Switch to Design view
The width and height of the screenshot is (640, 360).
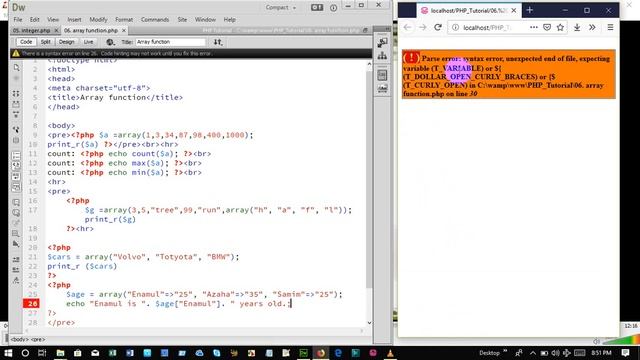67,42
